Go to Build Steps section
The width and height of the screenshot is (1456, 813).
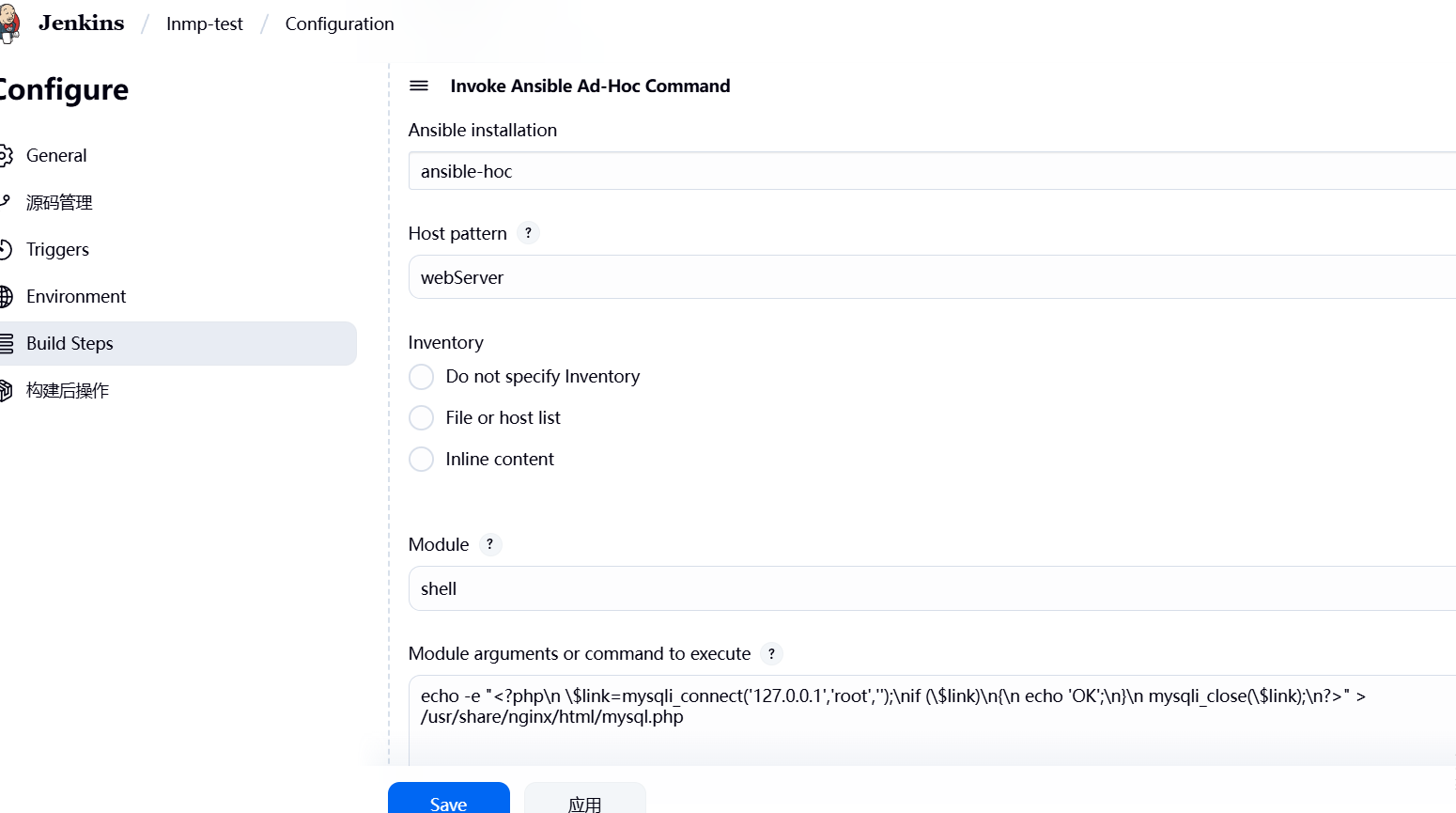(x=178, y=343)
